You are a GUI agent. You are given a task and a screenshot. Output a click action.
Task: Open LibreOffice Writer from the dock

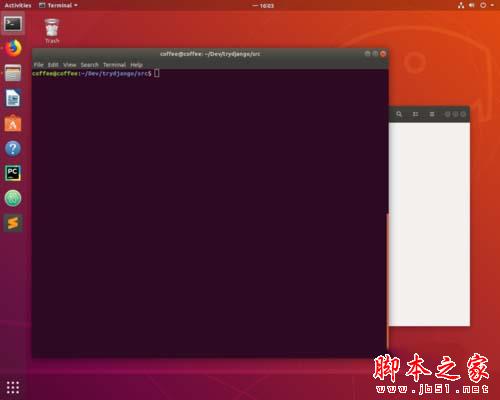[13, 98]
